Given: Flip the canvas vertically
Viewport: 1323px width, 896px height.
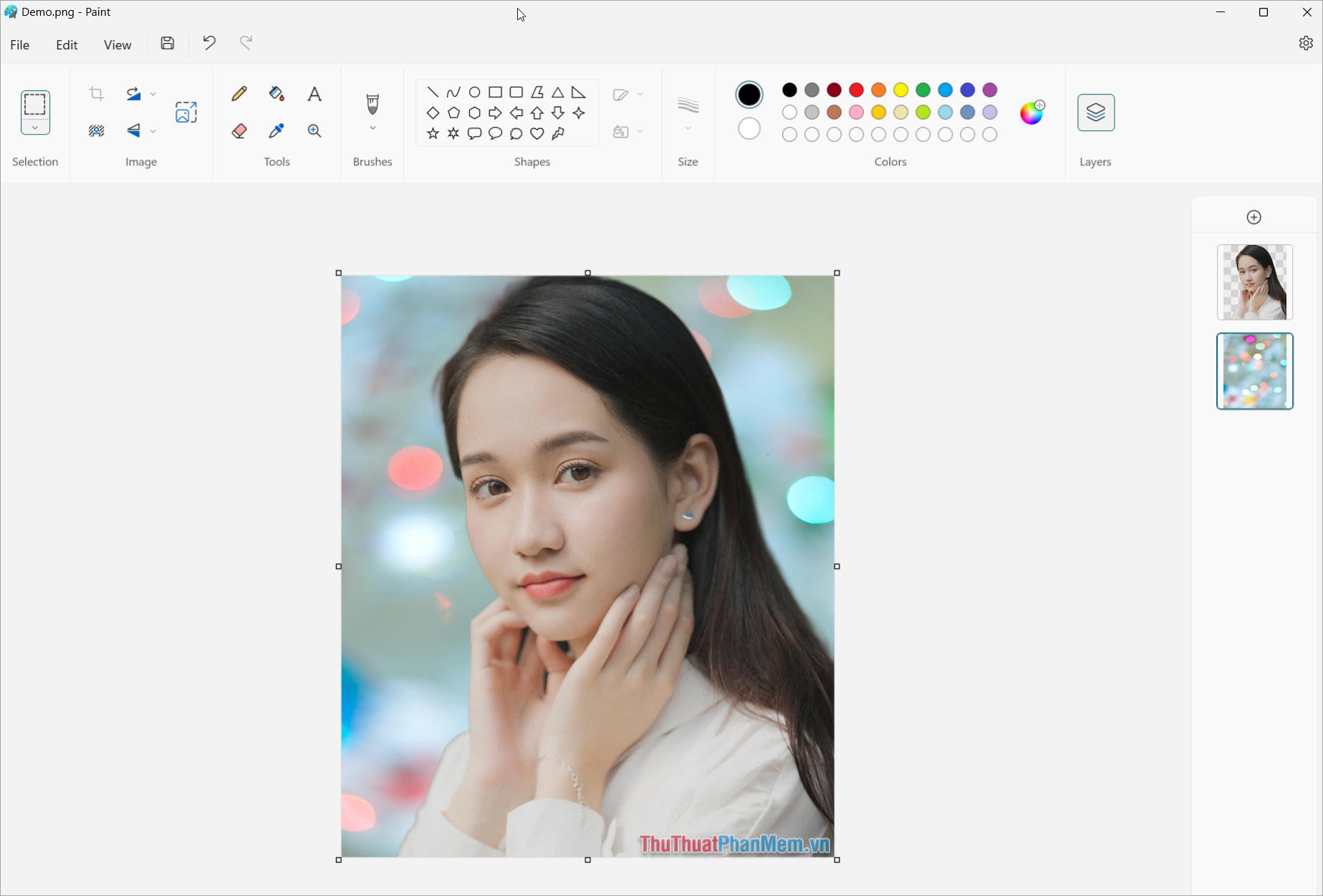Looking at the screenshot, I should tap(133, 131).
